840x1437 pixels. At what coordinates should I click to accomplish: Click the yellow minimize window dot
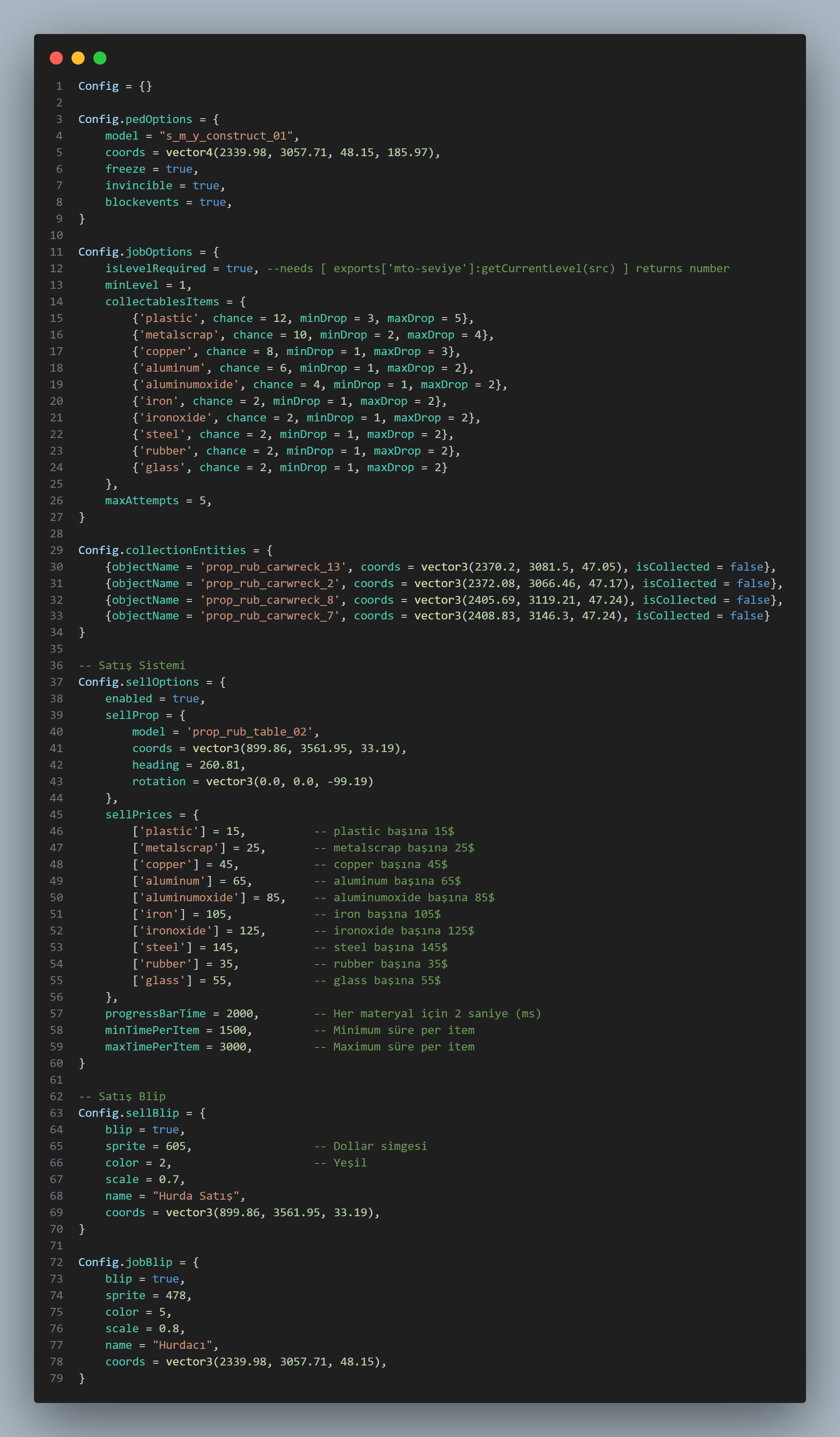[x=78, y=58]
